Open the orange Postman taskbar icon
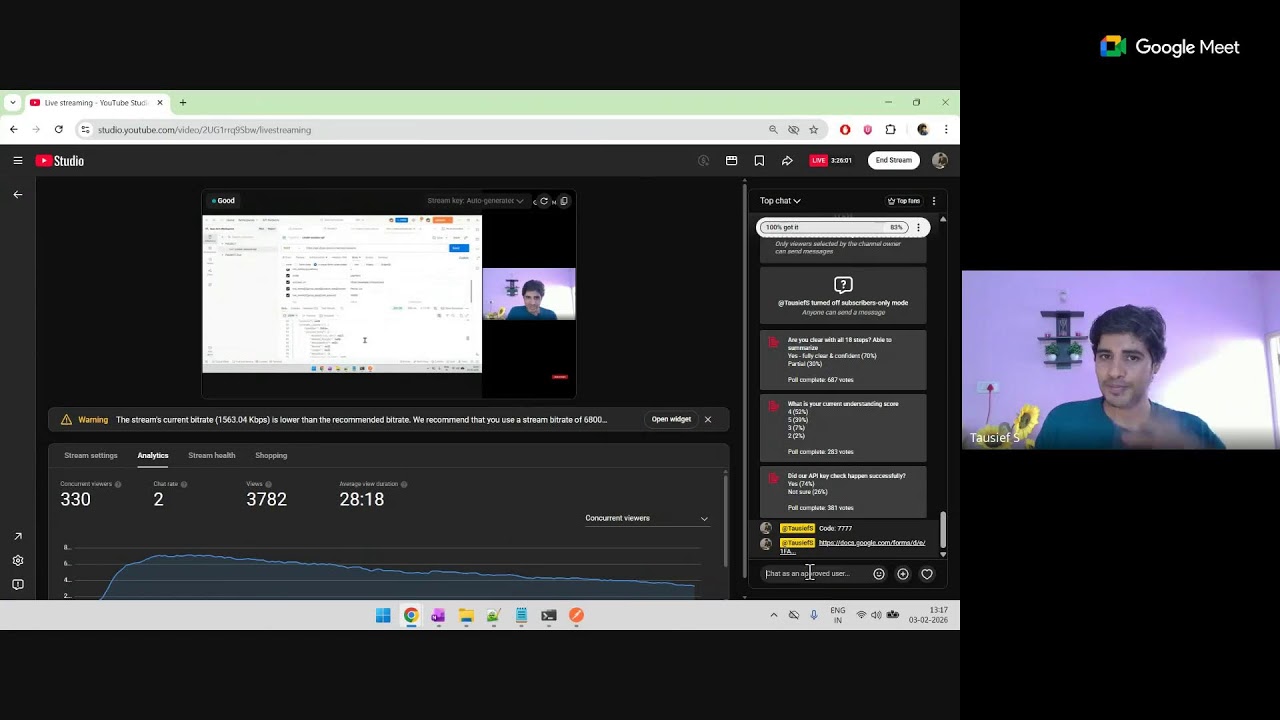The height and width of the screenshot is (720, 1280). coord(576,615)
